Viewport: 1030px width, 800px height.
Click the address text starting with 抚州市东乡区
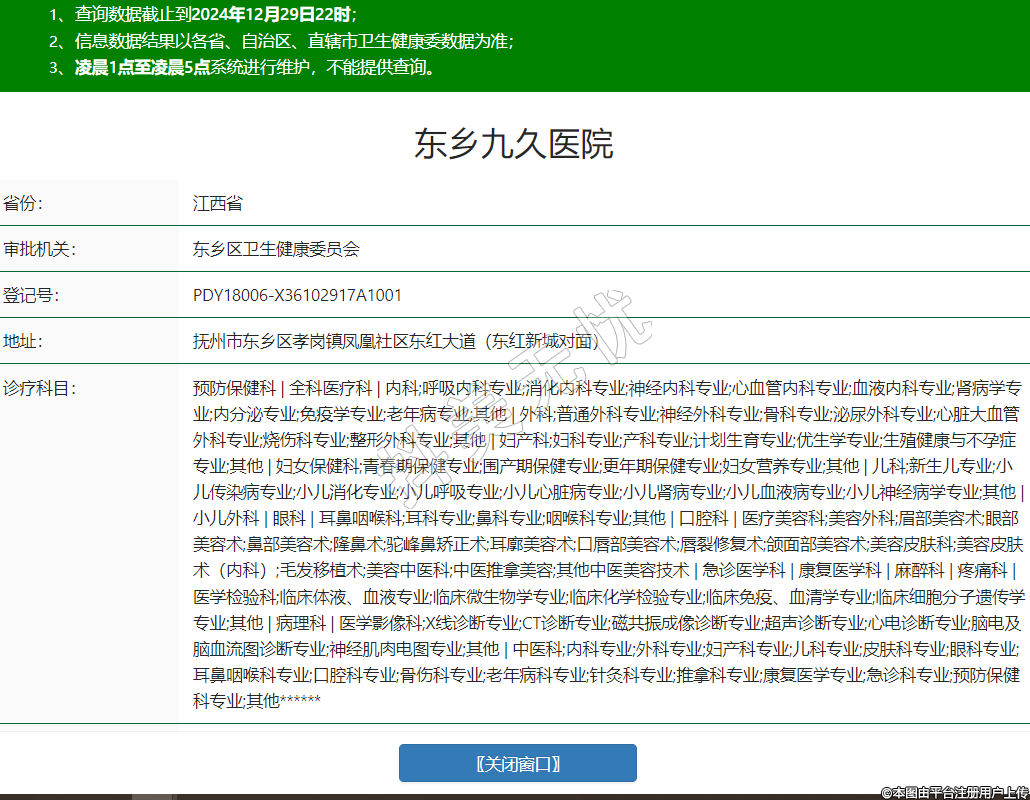(x=396, y=341)
